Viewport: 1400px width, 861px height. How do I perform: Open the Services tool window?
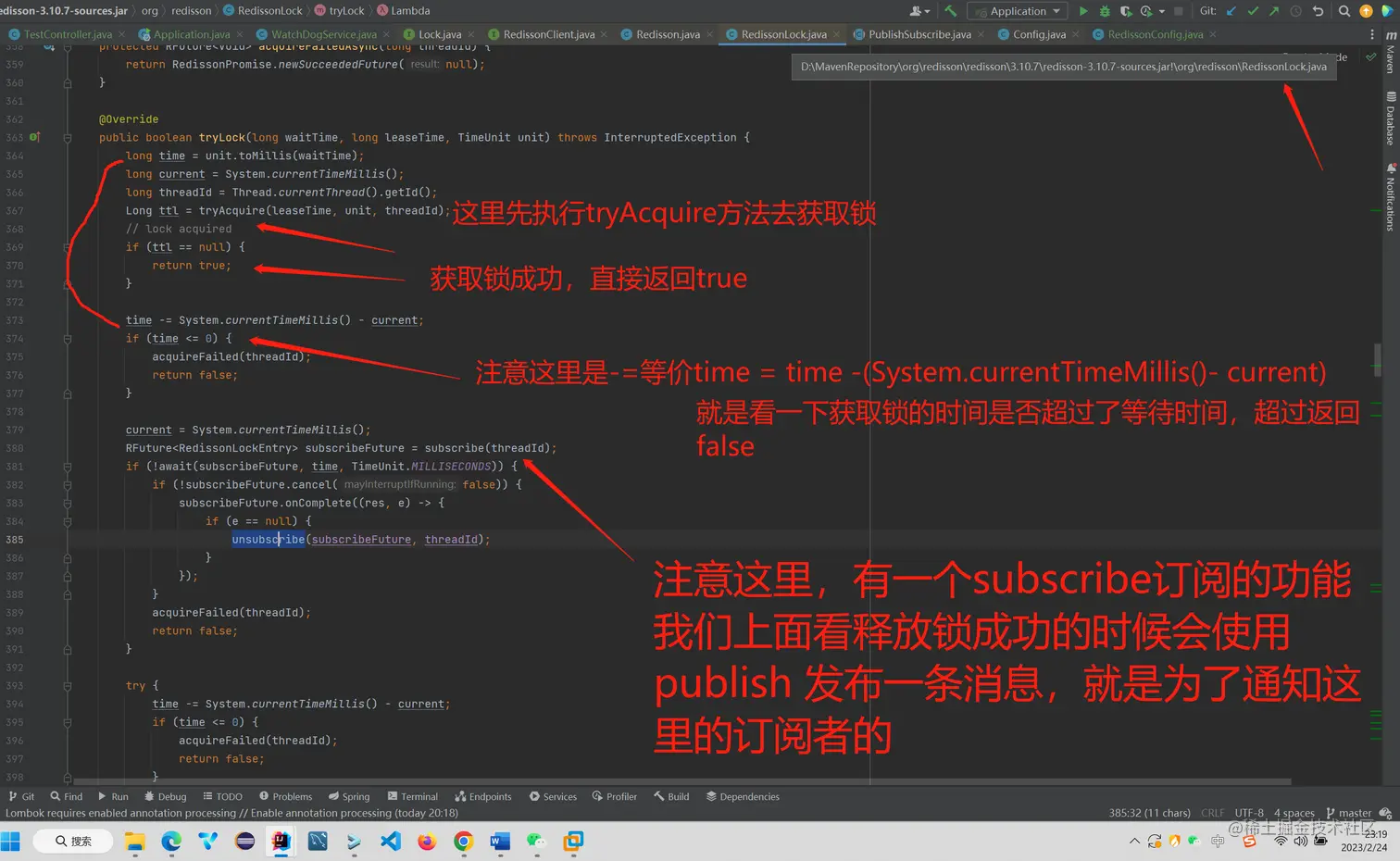553,796
